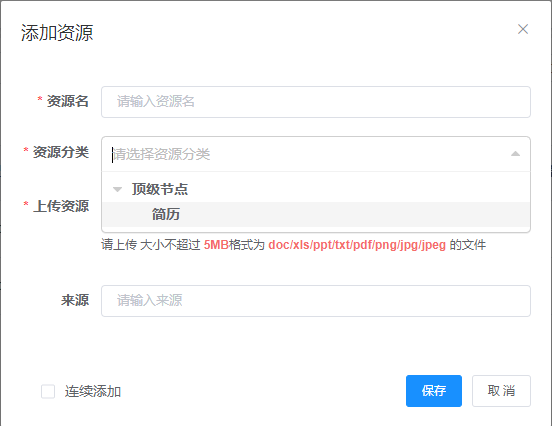The width and height of the screenshot is (552, 426).
Task: Click the 资源名 field label
Action: (x=68, y=101)
